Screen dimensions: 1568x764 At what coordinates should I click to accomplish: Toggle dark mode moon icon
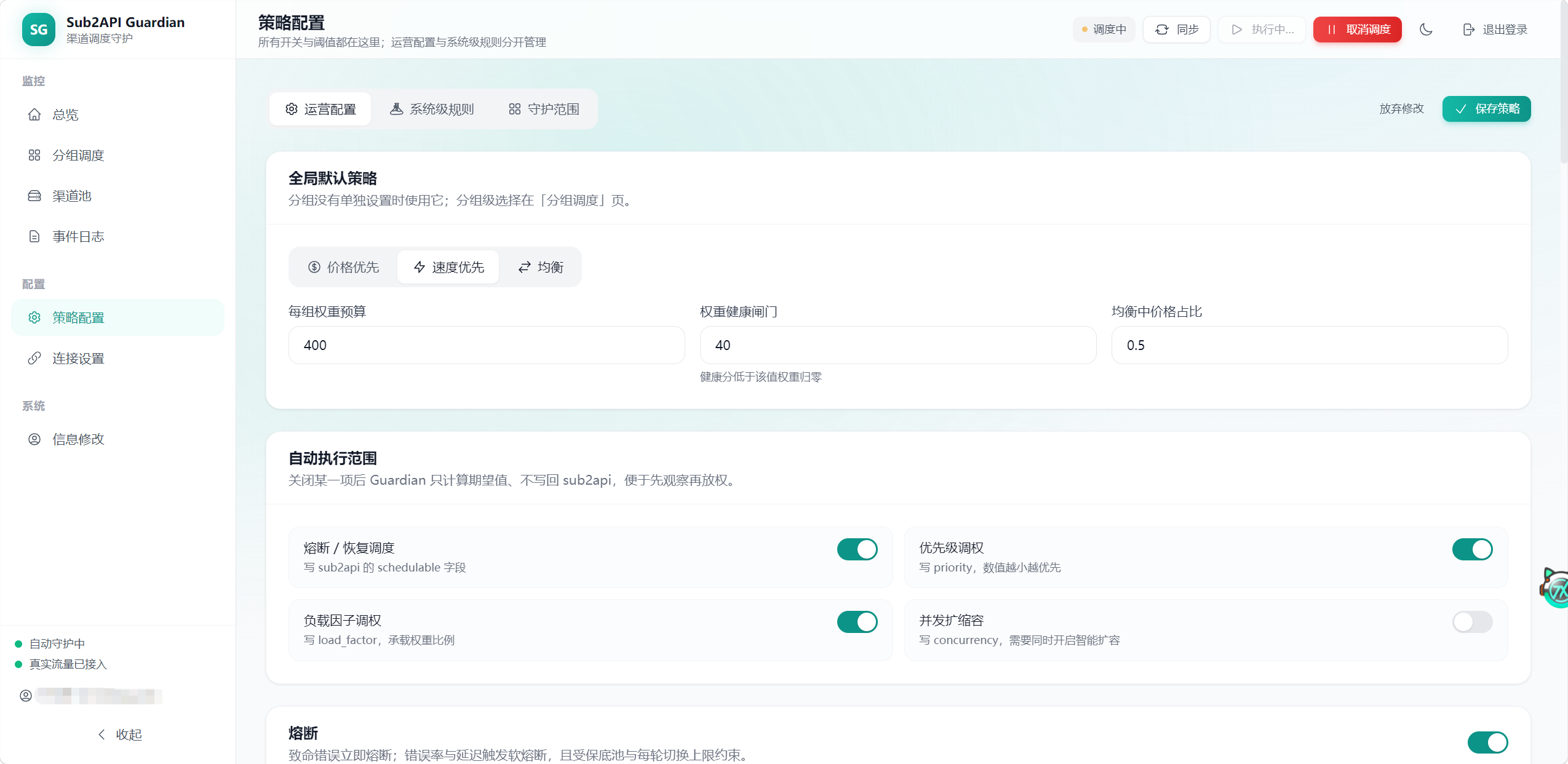click(1426, 30)
